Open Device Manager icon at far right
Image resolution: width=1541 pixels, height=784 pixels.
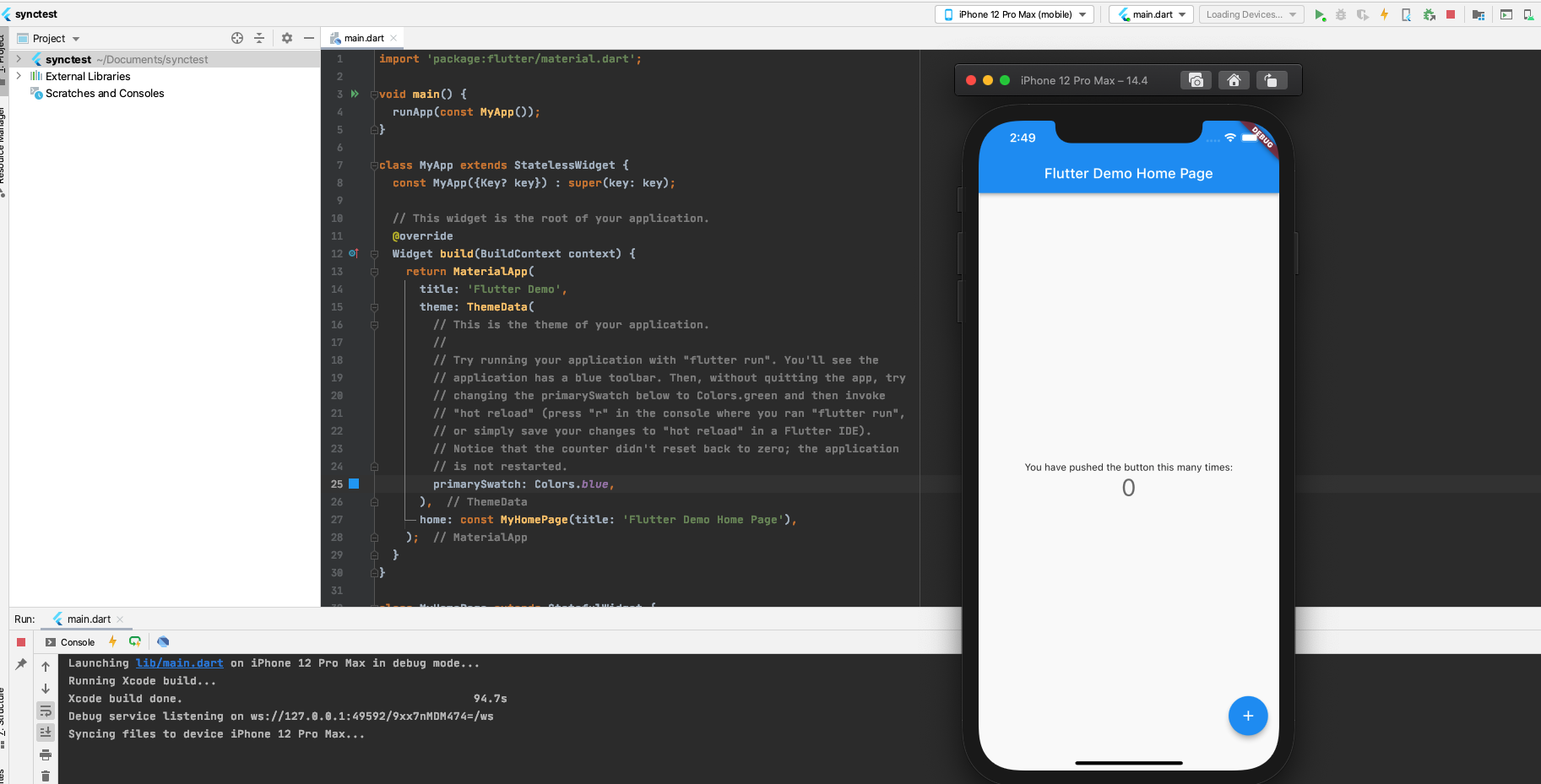(1528, 14)
